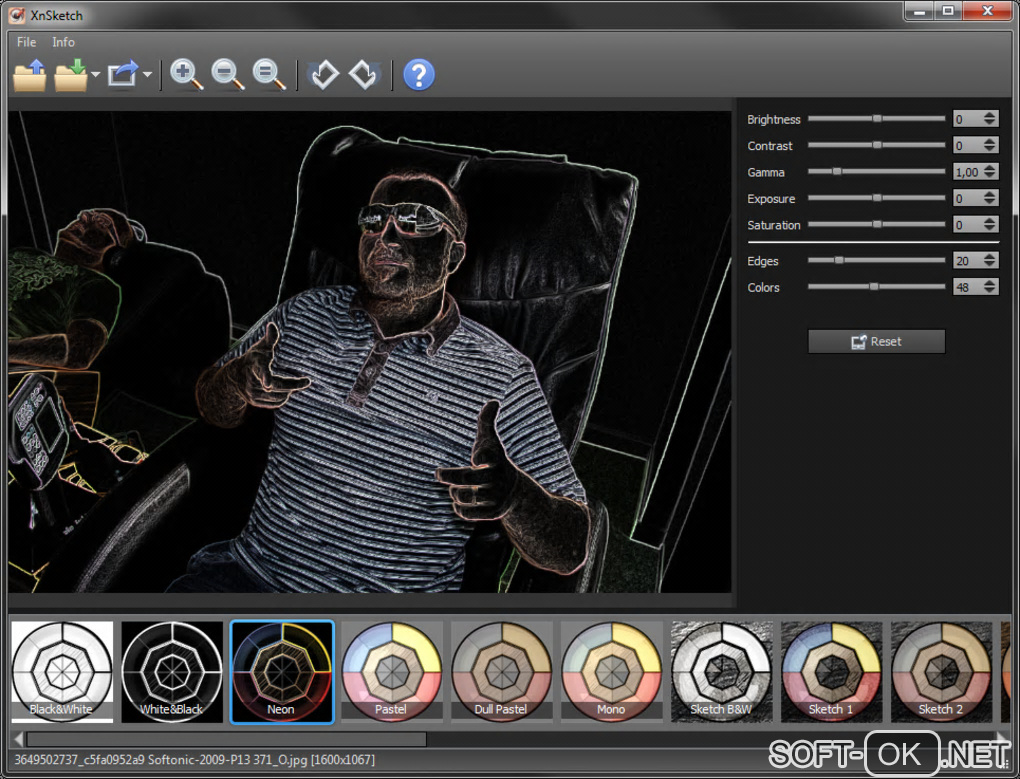Click the Contrast stepper arrows
Image resolution: width=1020 pixels, height=779 pixels.
coord(989,145)
